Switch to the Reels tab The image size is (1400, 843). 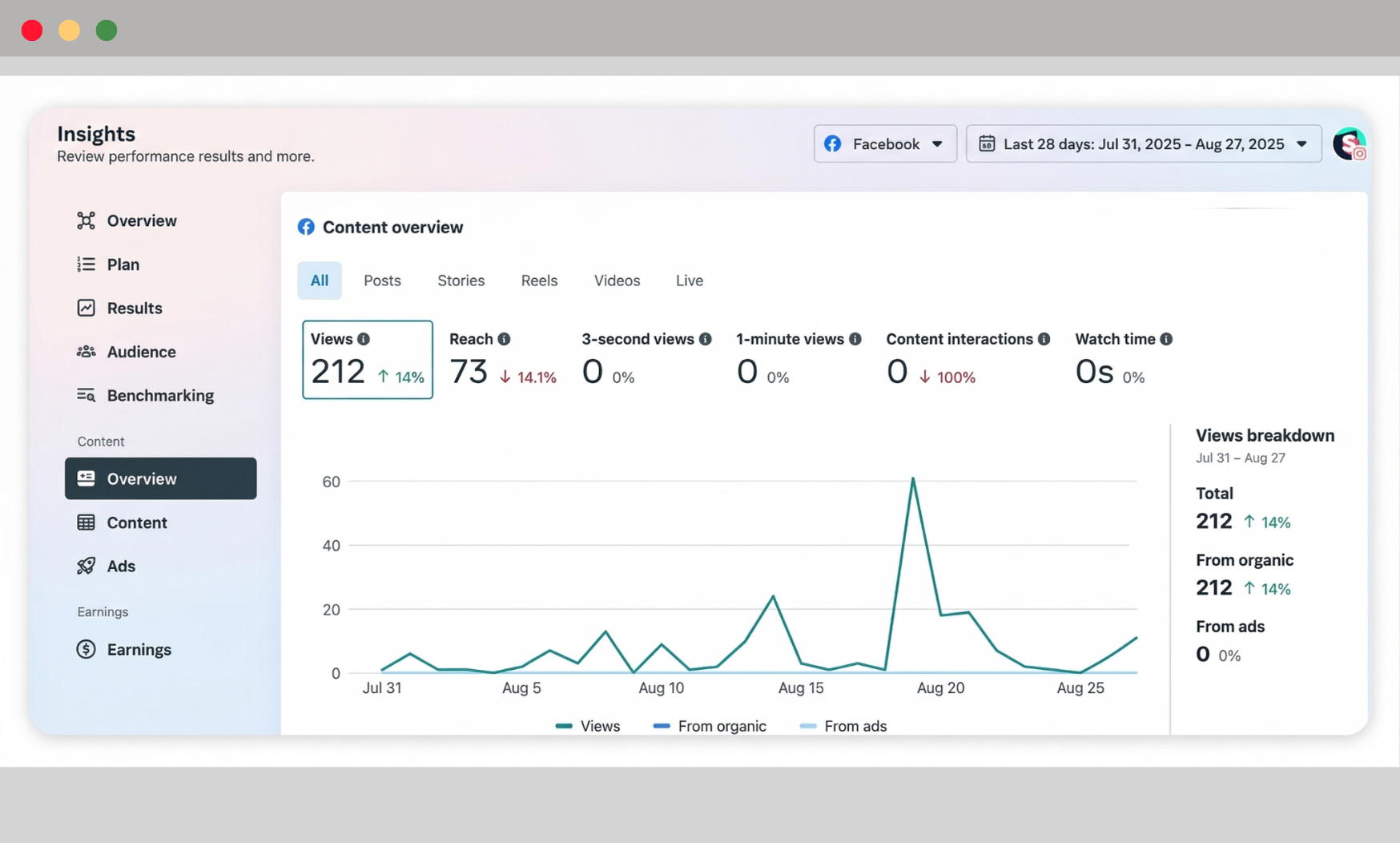(x=539, y=280)
